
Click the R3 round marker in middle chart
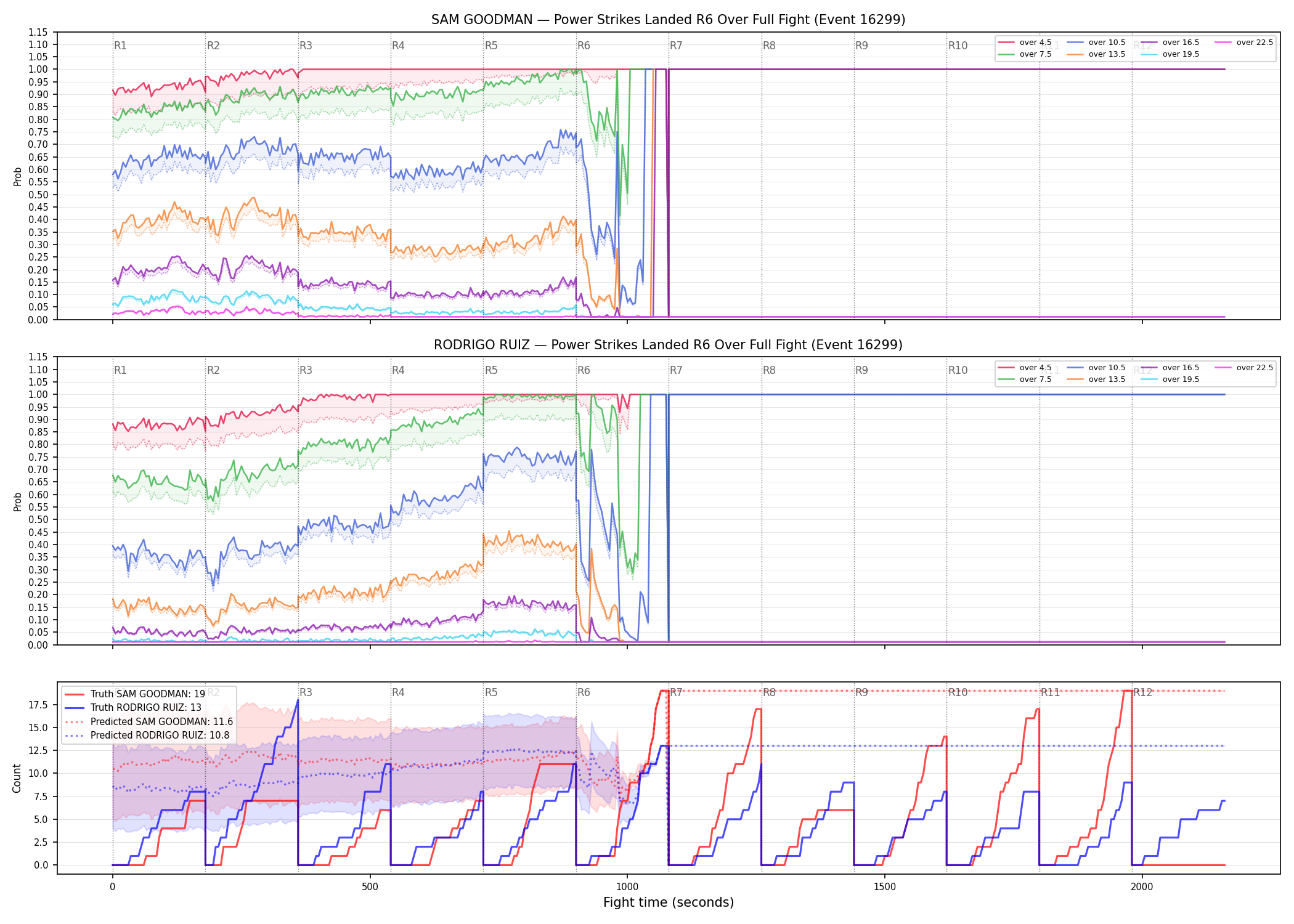coord(306,370)
